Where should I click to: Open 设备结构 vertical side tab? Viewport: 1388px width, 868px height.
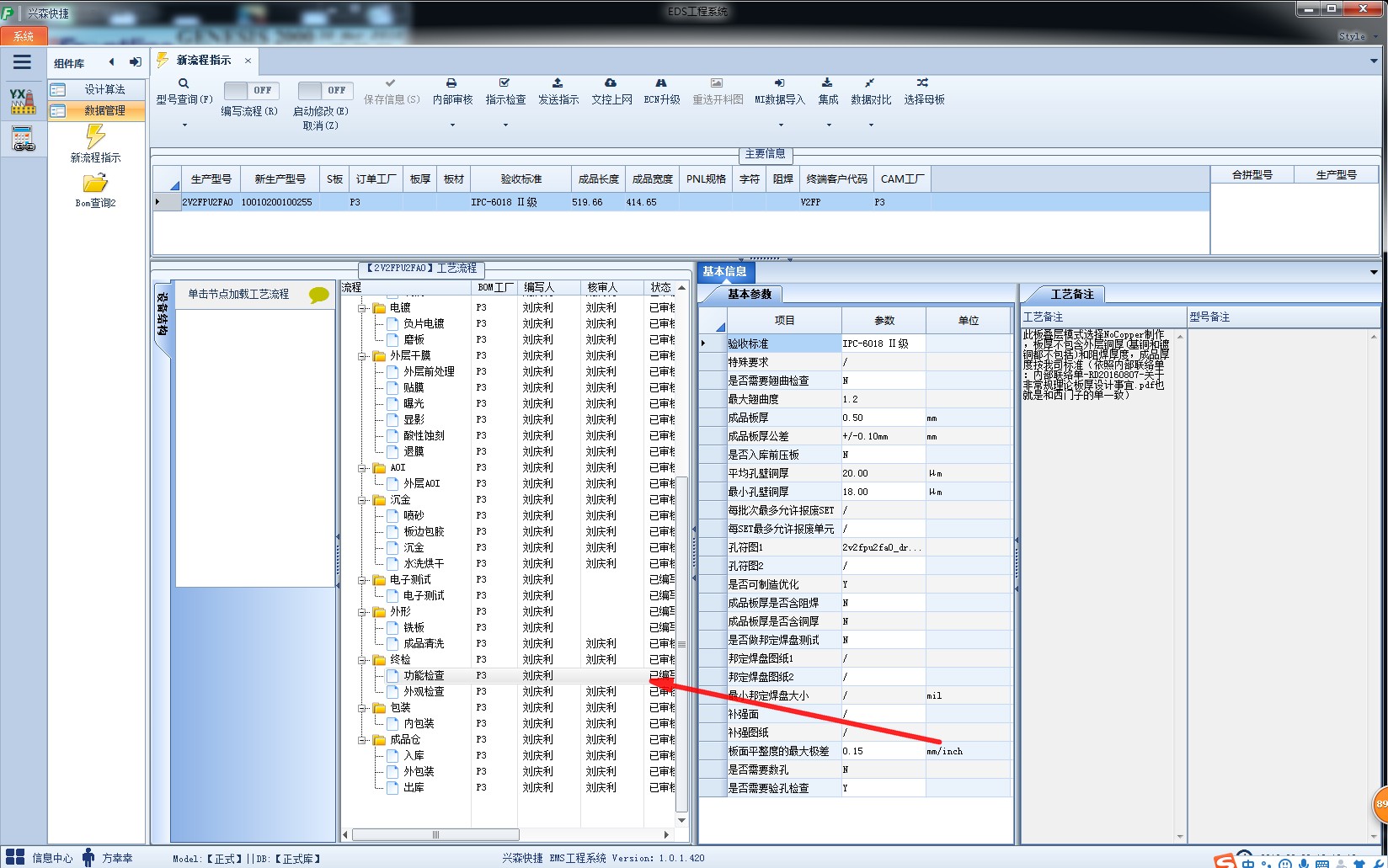[163, 314]
